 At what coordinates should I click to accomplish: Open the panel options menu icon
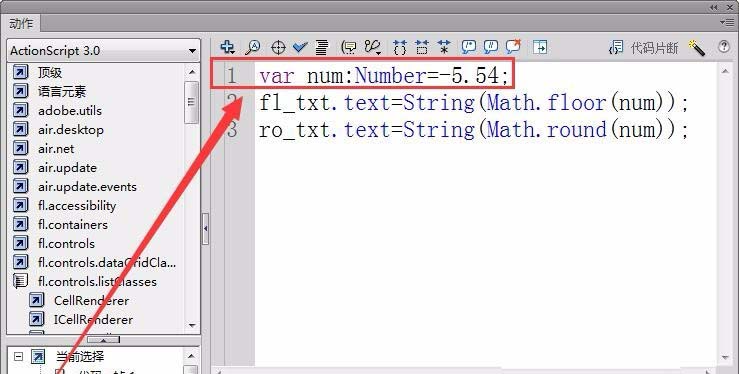pyautogui.click(x=727, y=22)
